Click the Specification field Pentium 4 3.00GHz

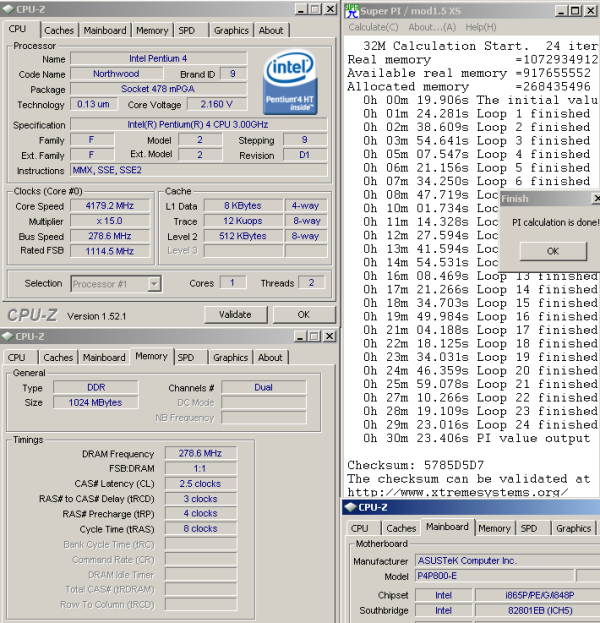(199, 125)
